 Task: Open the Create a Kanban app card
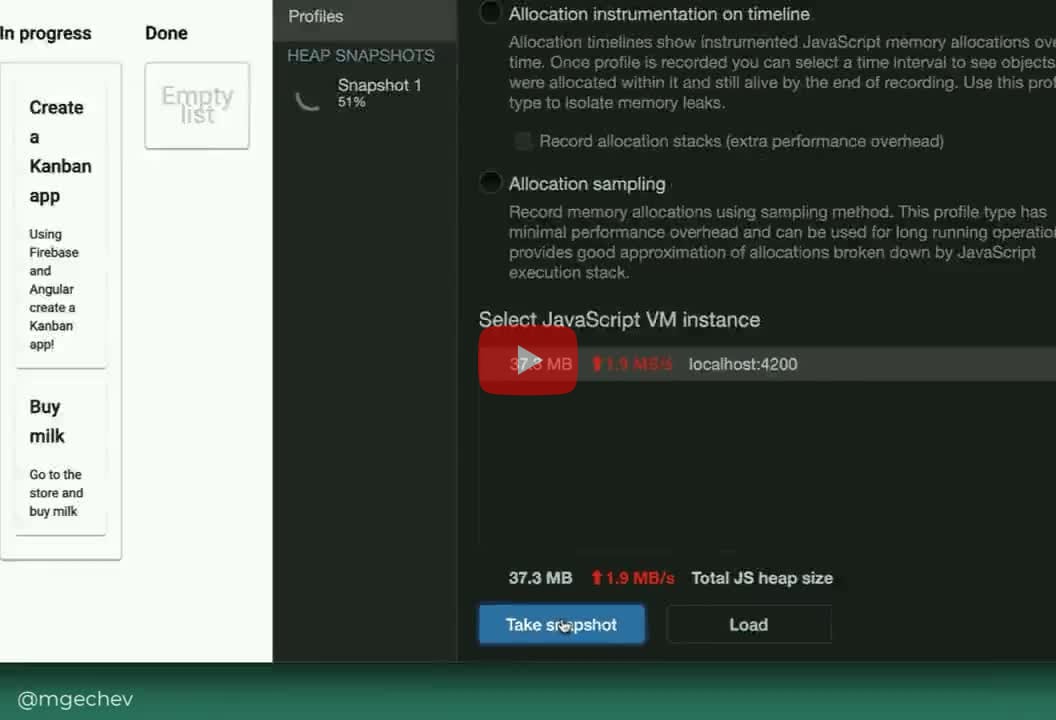61,226
